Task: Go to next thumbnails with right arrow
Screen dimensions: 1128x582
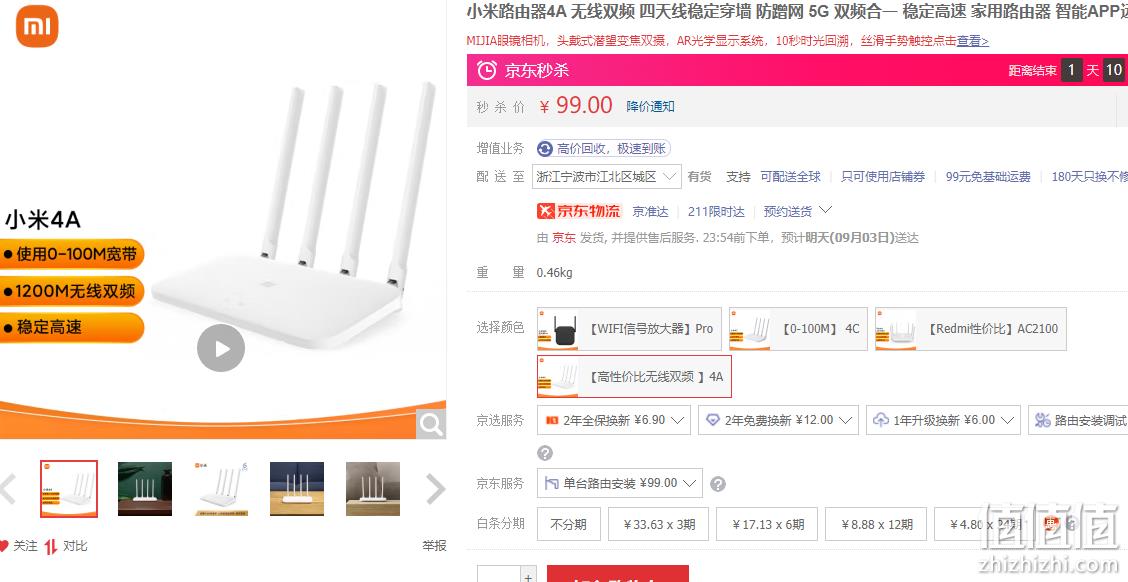Action: pyautogui.click(x=436, y=489)
